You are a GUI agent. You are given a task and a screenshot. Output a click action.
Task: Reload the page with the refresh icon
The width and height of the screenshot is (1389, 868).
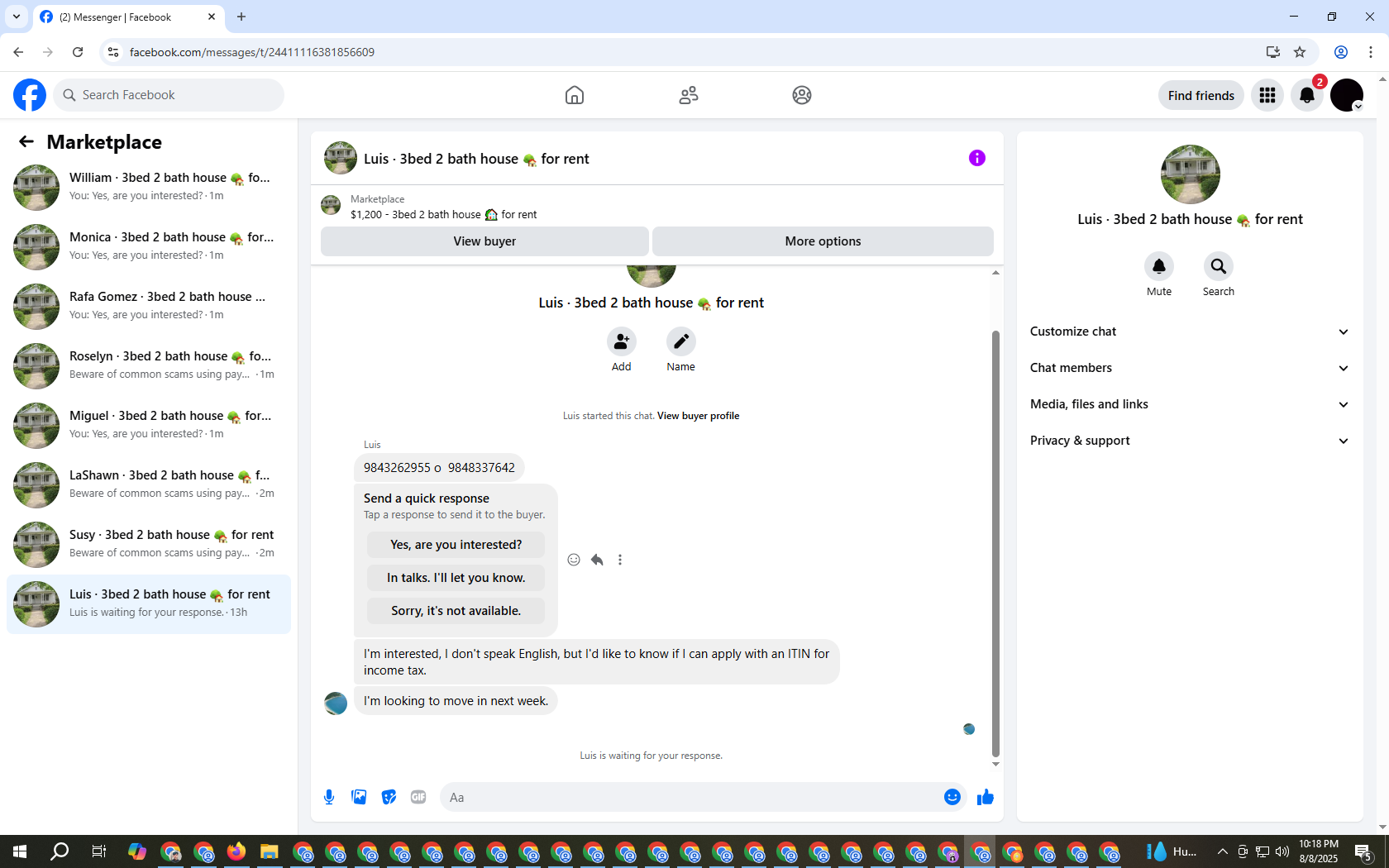[78, 52]
